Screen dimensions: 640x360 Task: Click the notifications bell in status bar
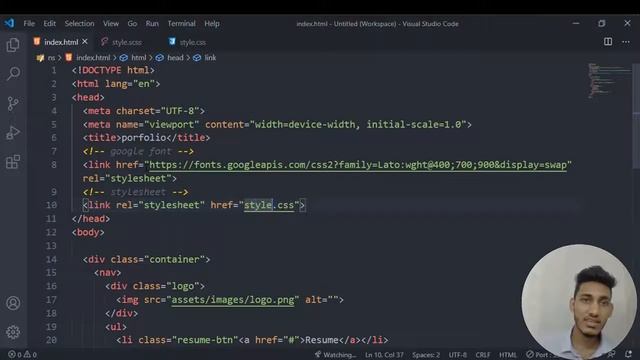[629, 355]
